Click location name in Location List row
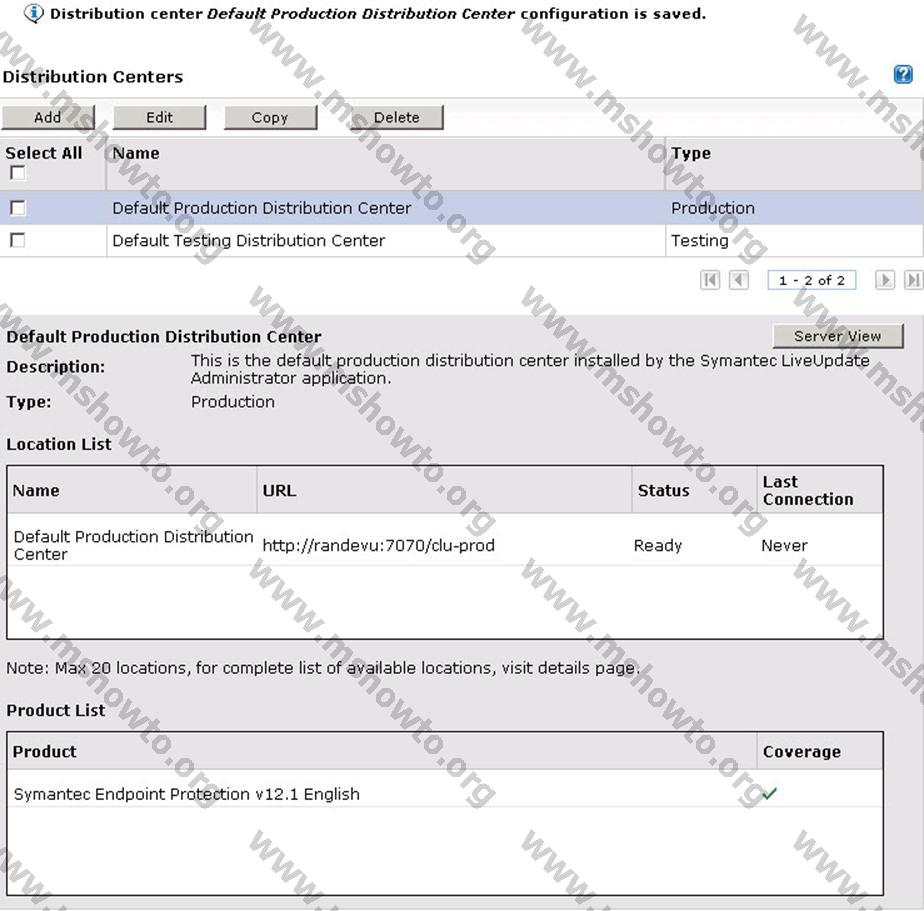 133,545
